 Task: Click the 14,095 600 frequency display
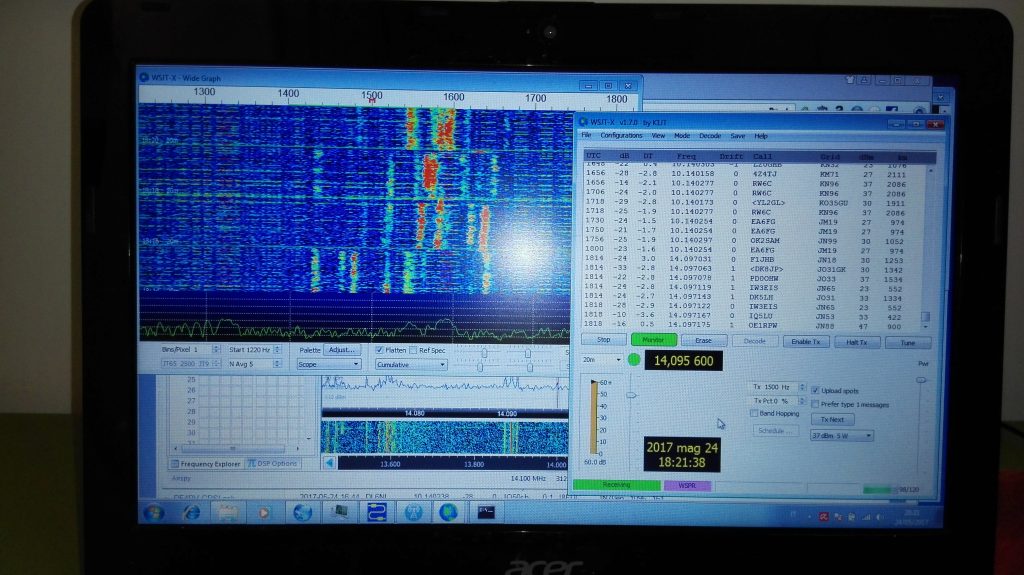(683, 361)
